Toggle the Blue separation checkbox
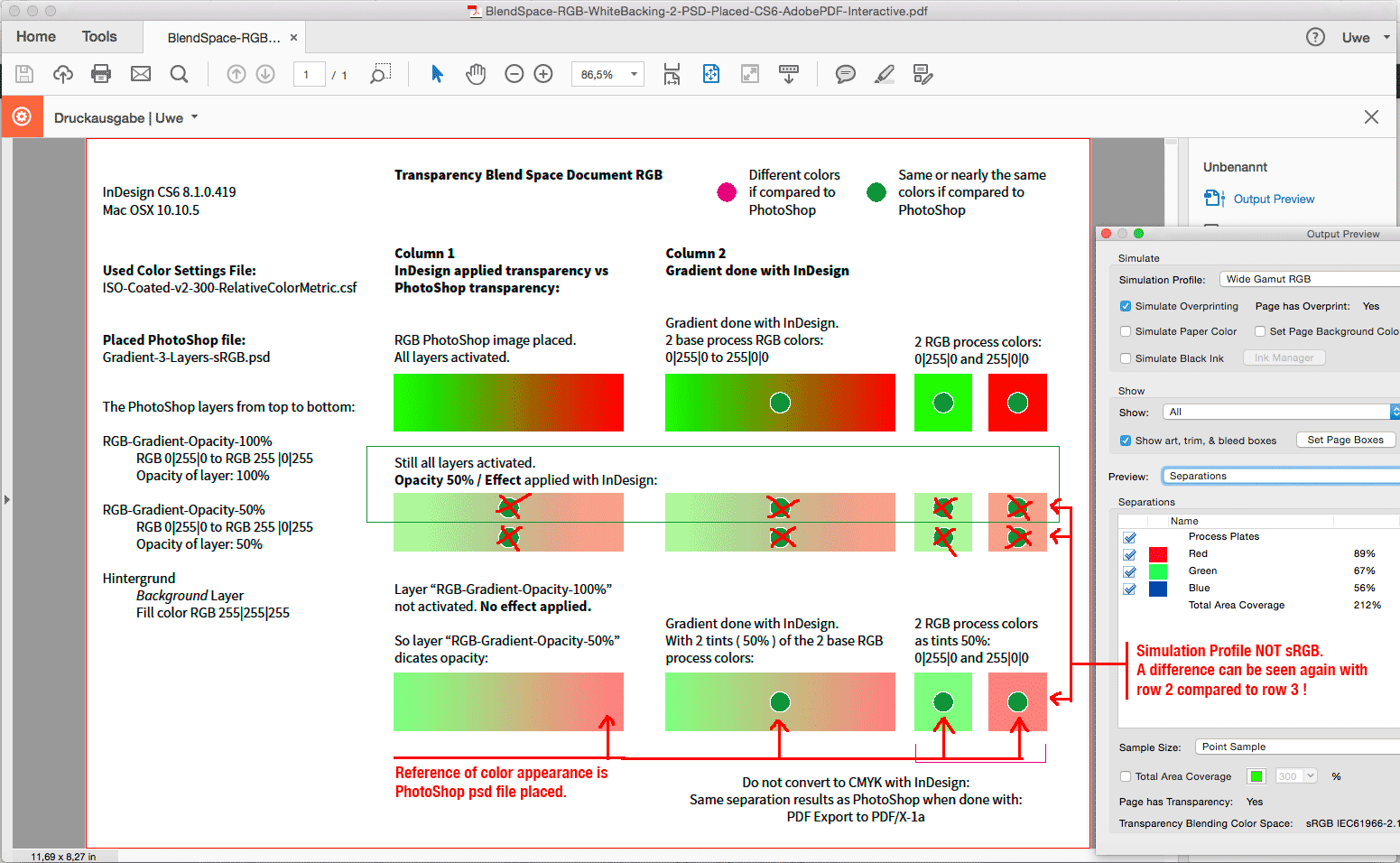This screenshot has height=863, width=1400. coord(1129,589)
